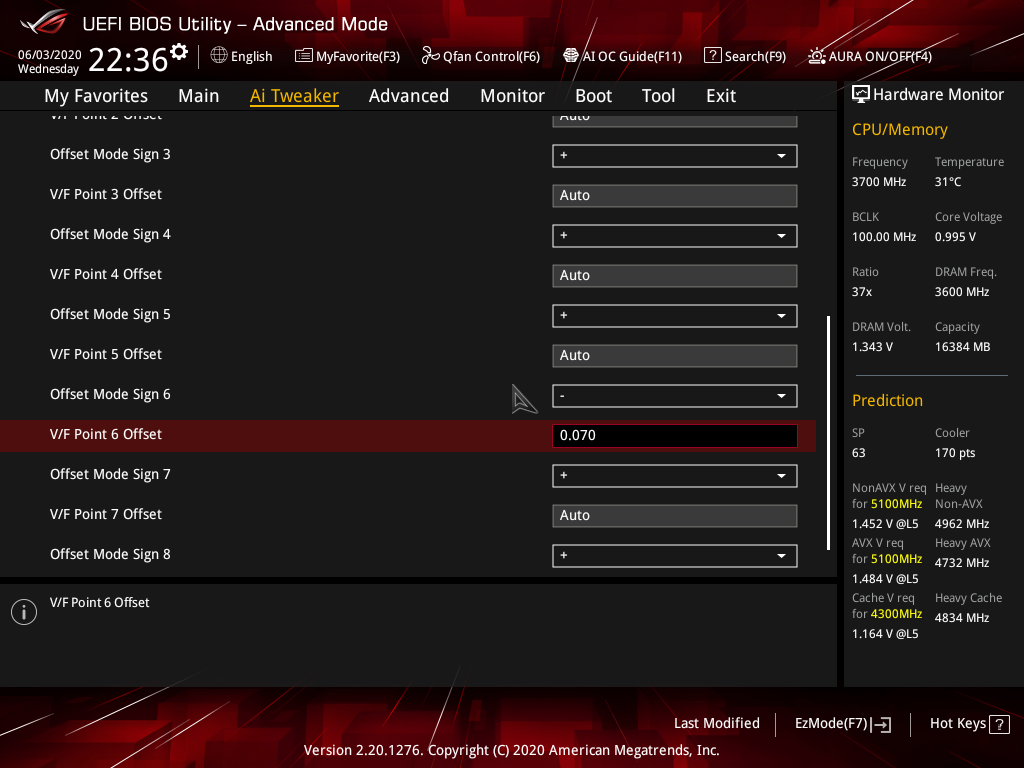Launch AI OC Guide(F11)
This screenshot has height=768, width=1024.
(622, 56)
